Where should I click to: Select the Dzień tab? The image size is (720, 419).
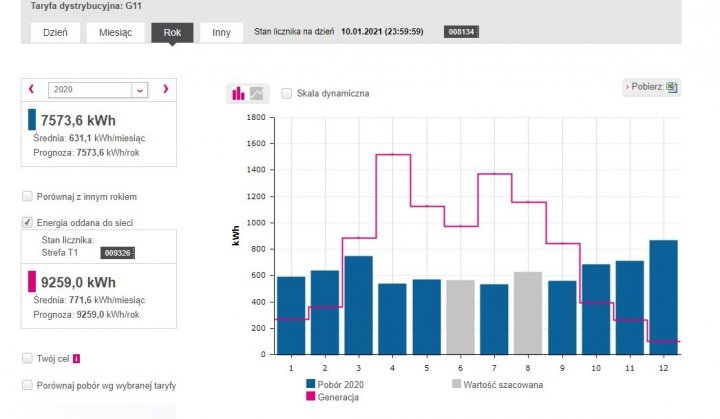[x=55, y=32]
